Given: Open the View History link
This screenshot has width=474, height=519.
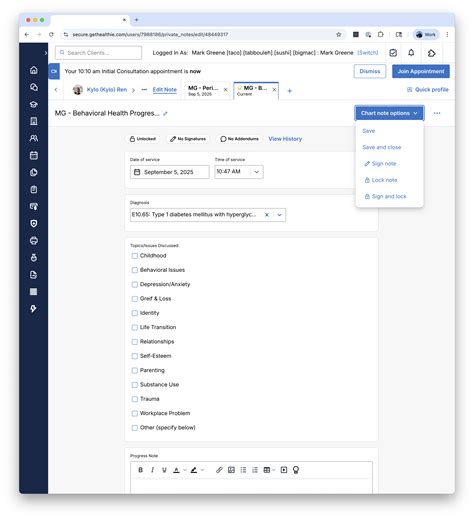Looking at the screenshot, I should (x=285, y=139).
